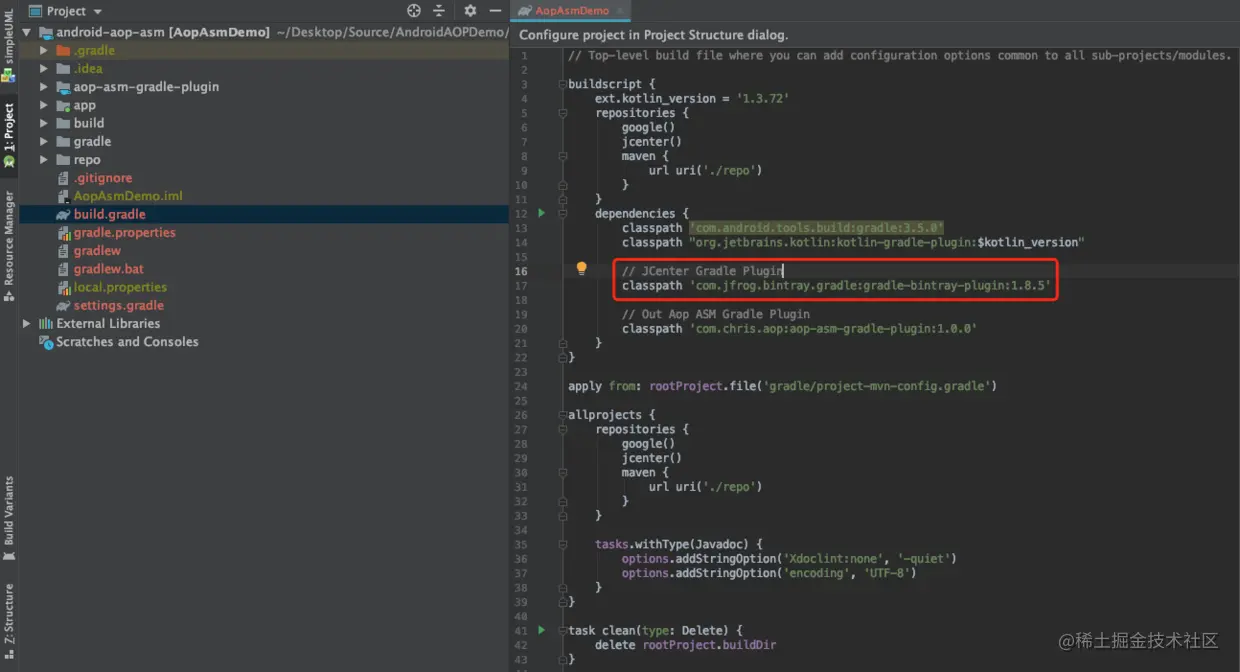1240x672 pixels.
Task: Click 'delete rootProject.buildDir' on line 42
Action: tap(685, 645)
